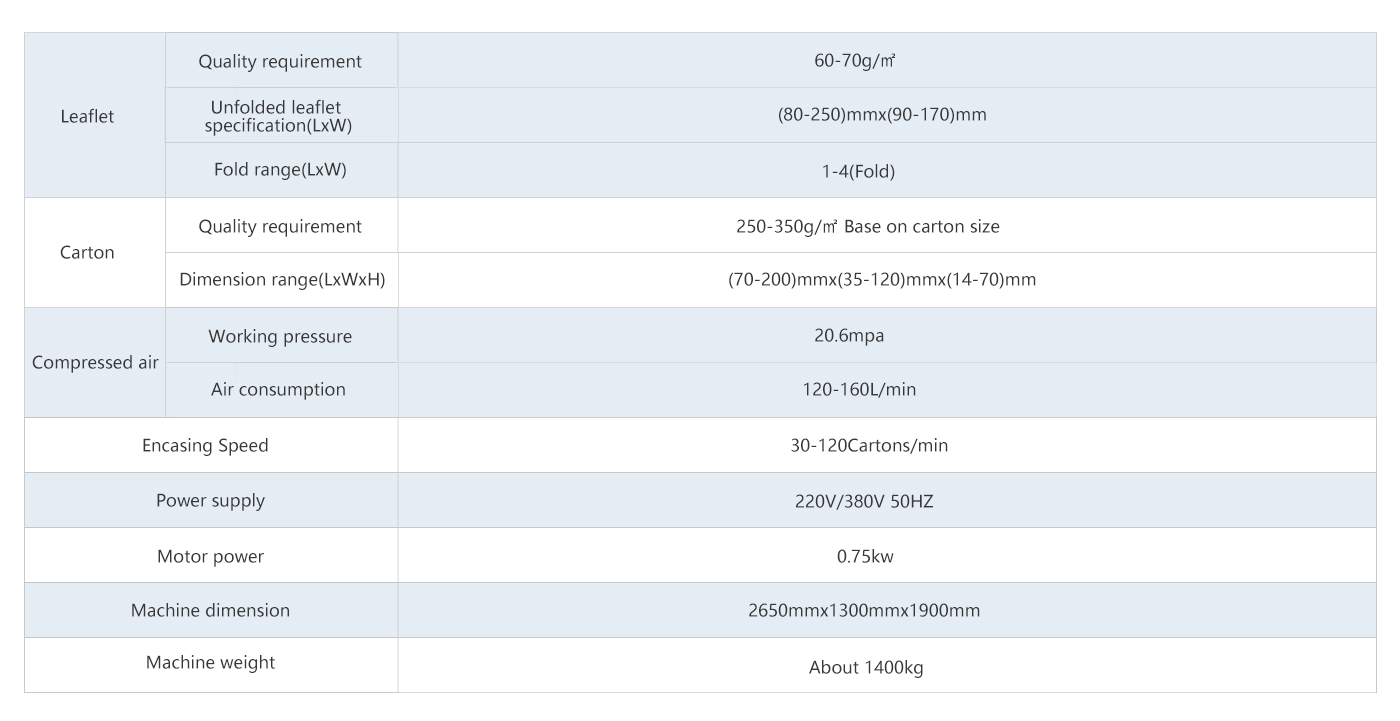
Task: Click the 250-350g/㎡ carton quality value
Action: pos(867,226)
